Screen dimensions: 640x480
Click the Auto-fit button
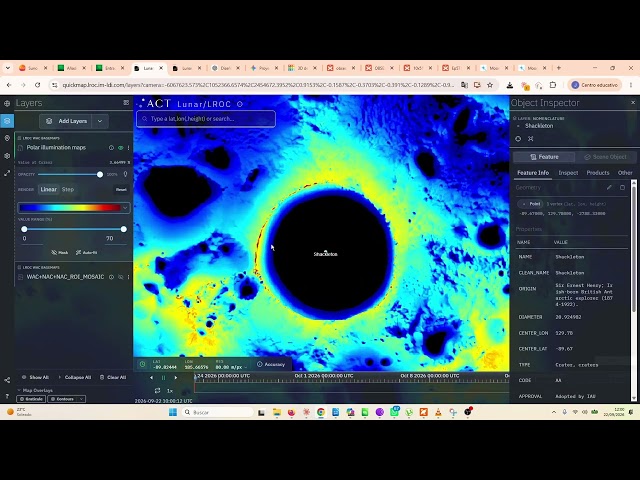(x=87, y=253)
